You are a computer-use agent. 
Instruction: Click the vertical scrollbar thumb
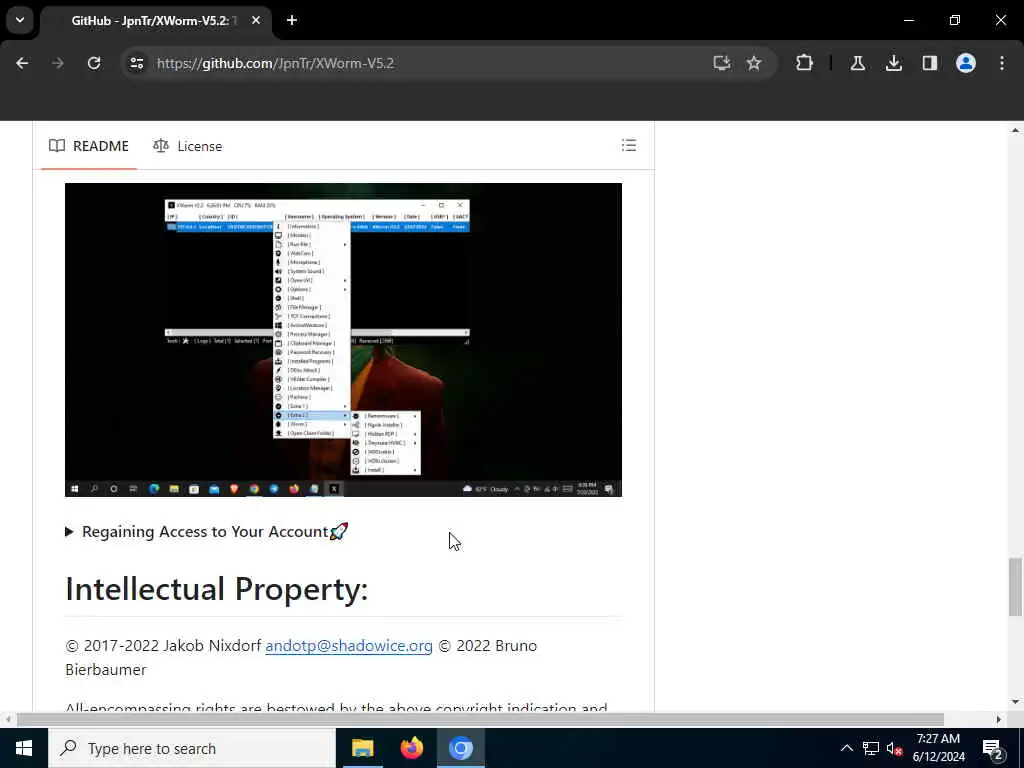tap(1015, 587)
